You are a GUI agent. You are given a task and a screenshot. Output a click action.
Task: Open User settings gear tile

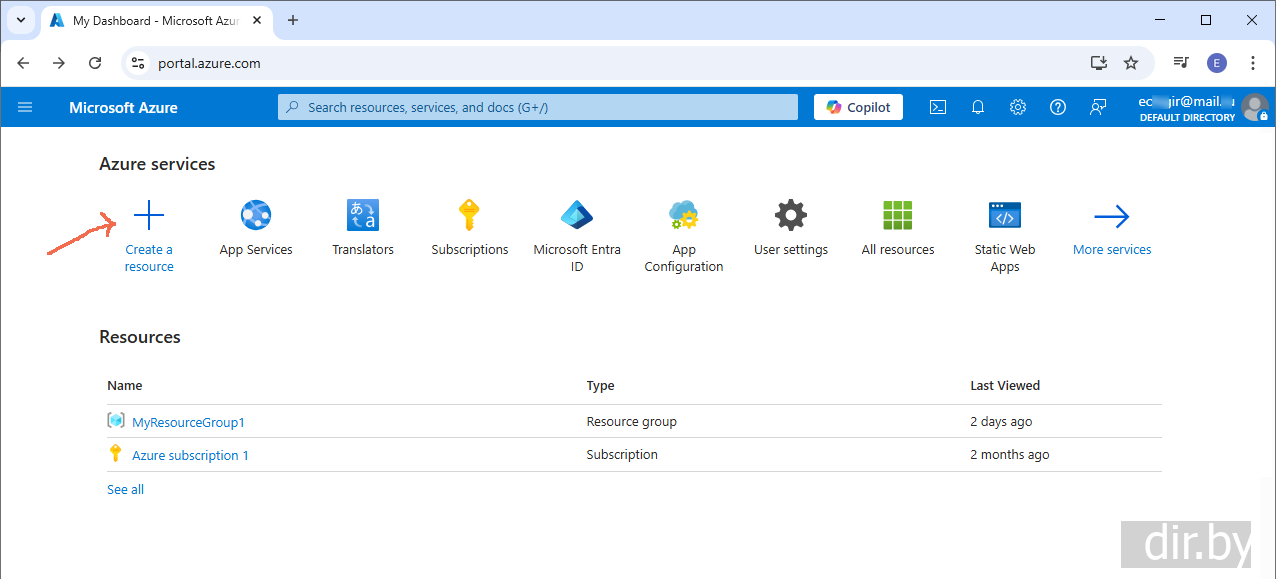[x=791, y=215]
